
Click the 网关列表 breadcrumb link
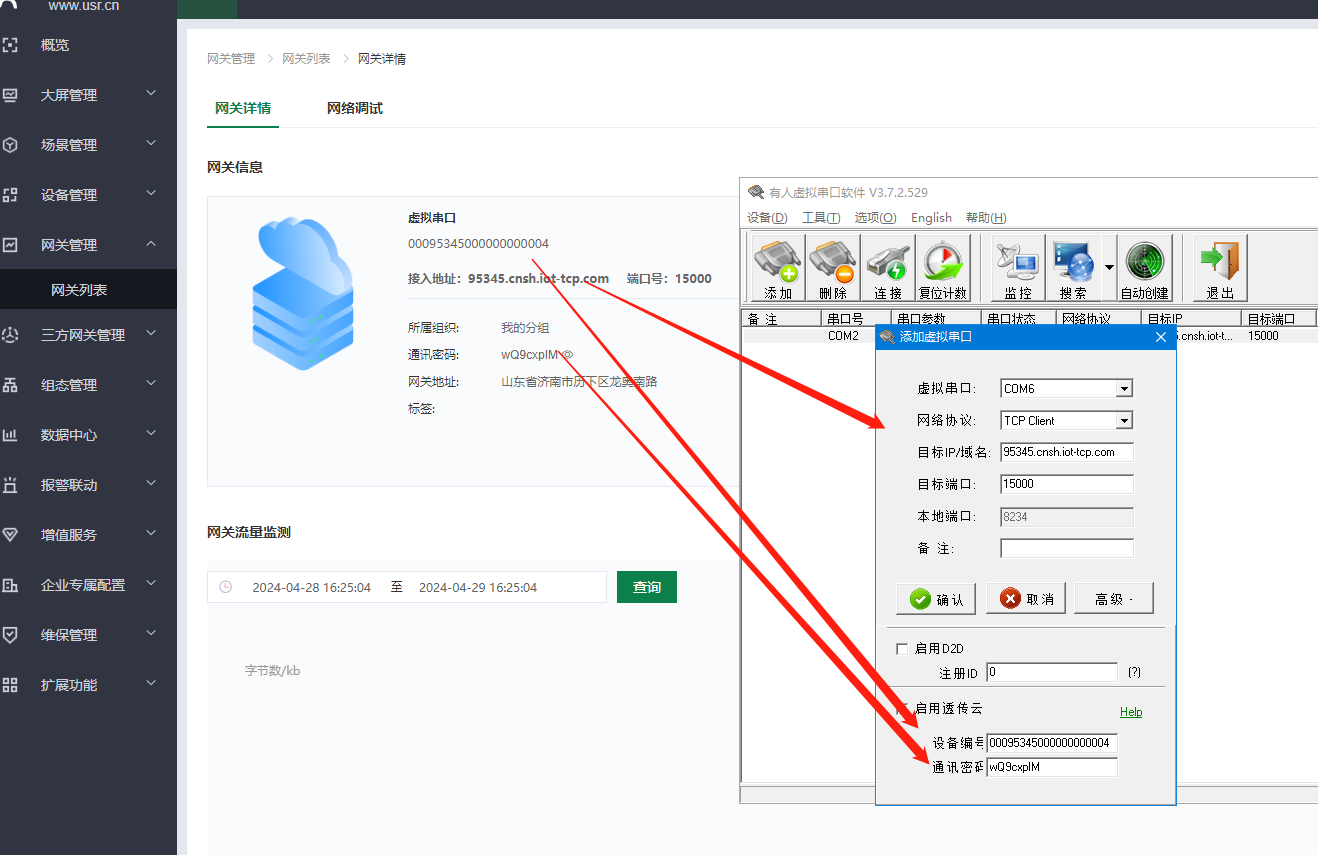click(306, 59)
